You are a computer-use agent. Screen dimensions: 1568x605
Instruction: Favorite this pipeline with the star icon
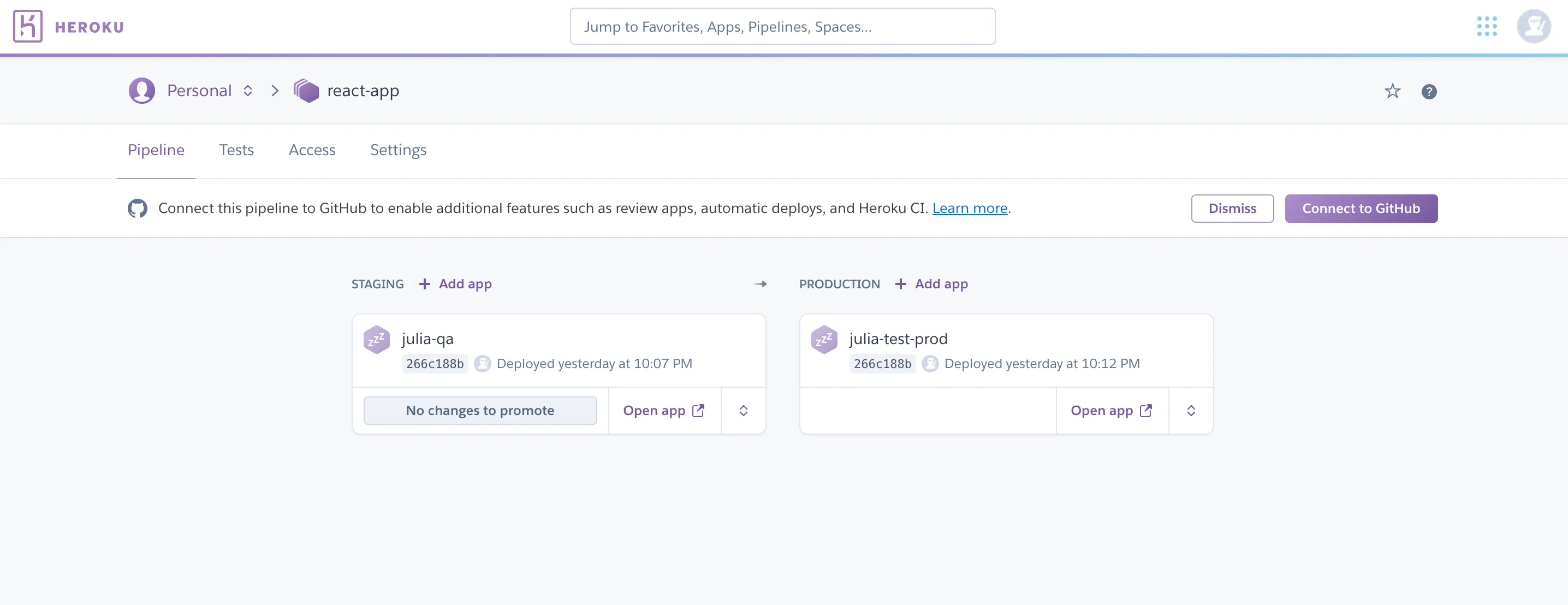click(1392, 91)
